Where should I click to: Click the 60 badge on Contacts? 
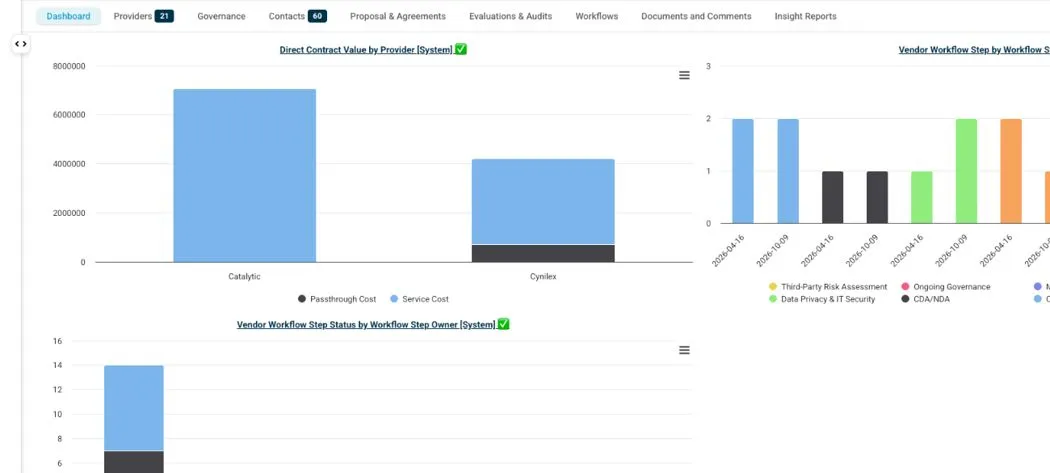pos(317,16)
